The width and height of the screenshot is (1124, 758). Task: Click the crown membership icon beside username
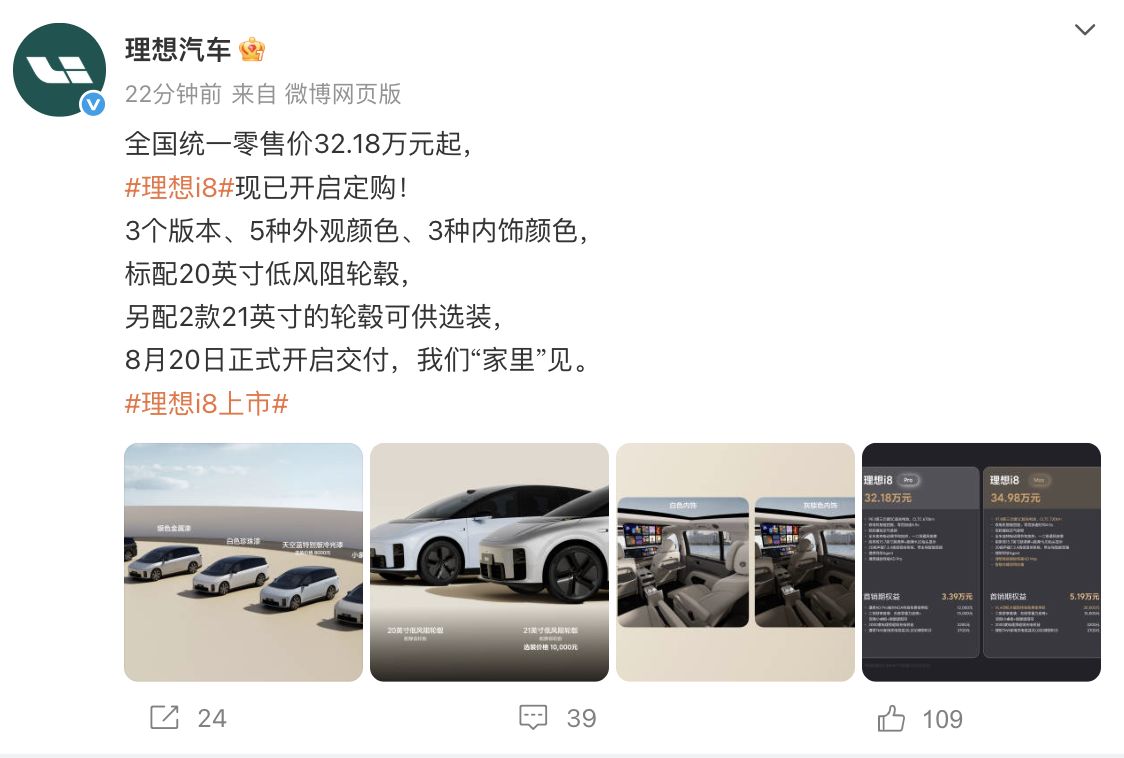[x=252, y=49]
